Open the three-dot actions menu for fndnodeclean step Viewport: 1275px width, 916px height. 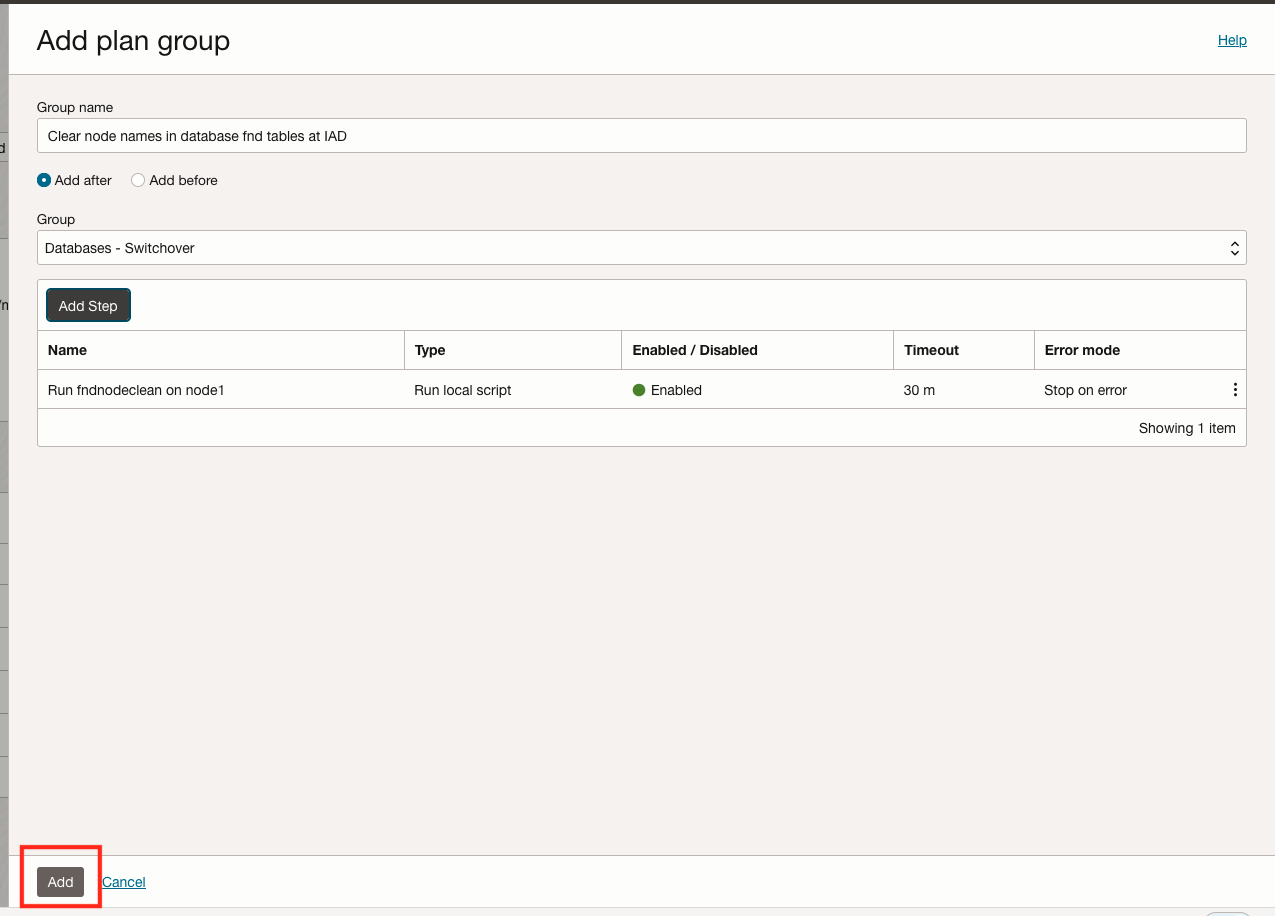(x=1235, y=390)
